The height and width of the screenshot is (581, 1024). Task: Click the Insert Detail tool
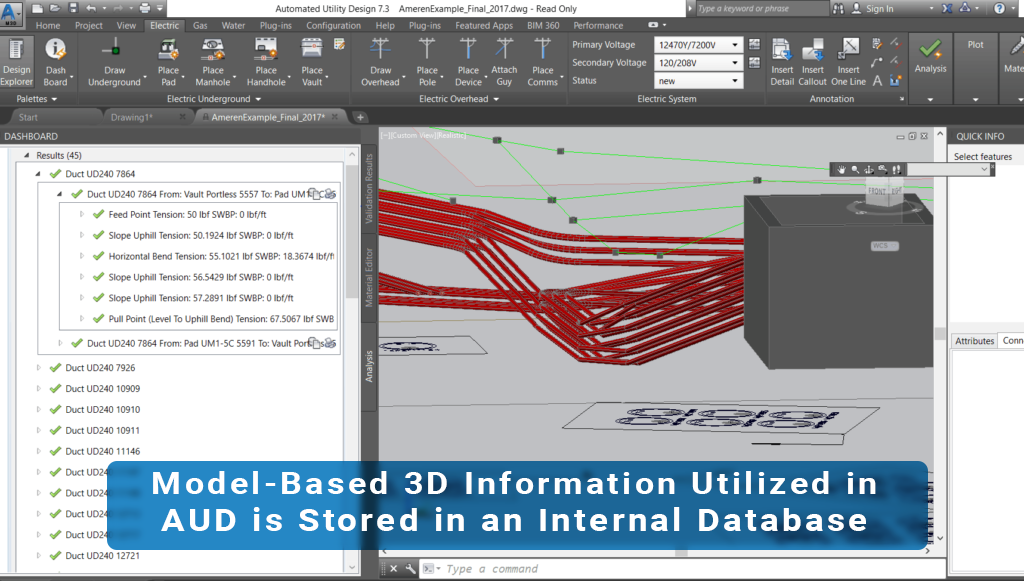(782, 63)
